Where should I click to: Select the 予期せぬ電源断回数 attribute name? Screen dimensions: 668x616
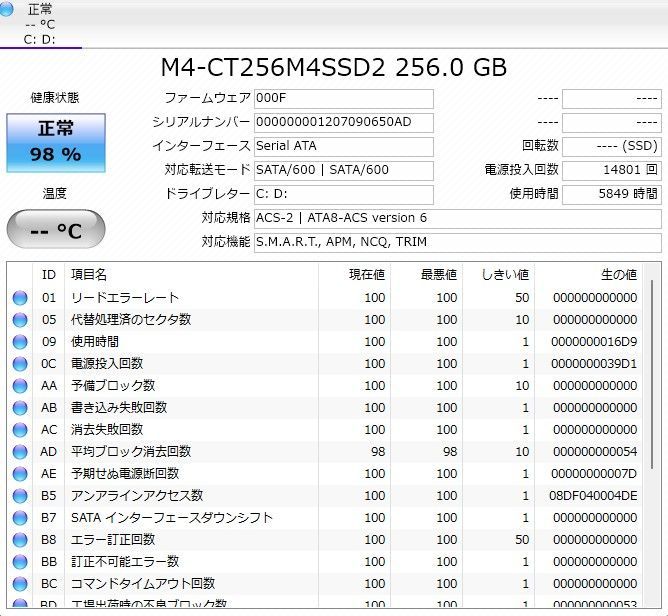pyautogui.click(x=125, y=474)
